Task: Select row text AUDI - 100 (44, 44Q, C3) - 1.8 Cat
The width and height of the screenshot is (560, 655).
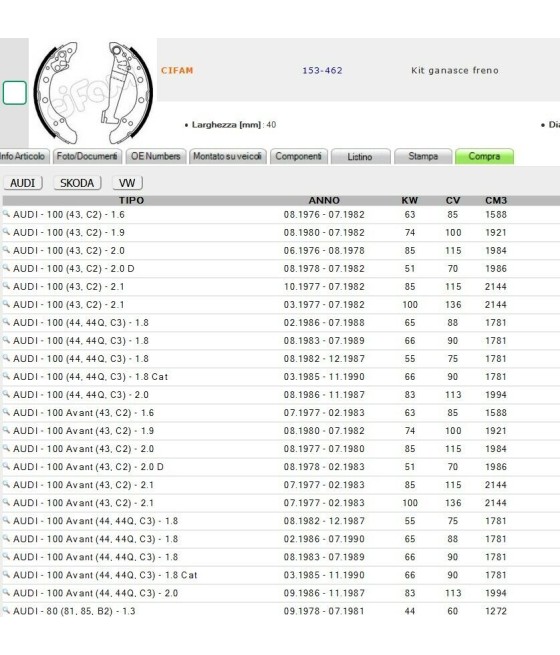Action: click(91, 377)
